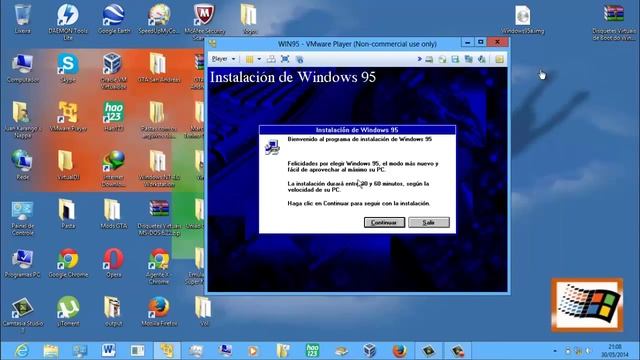The height and width of the screenshot is (360, 640).
Task: Enter full screen mode in VMware toolbar
Action: coord(285,59)
